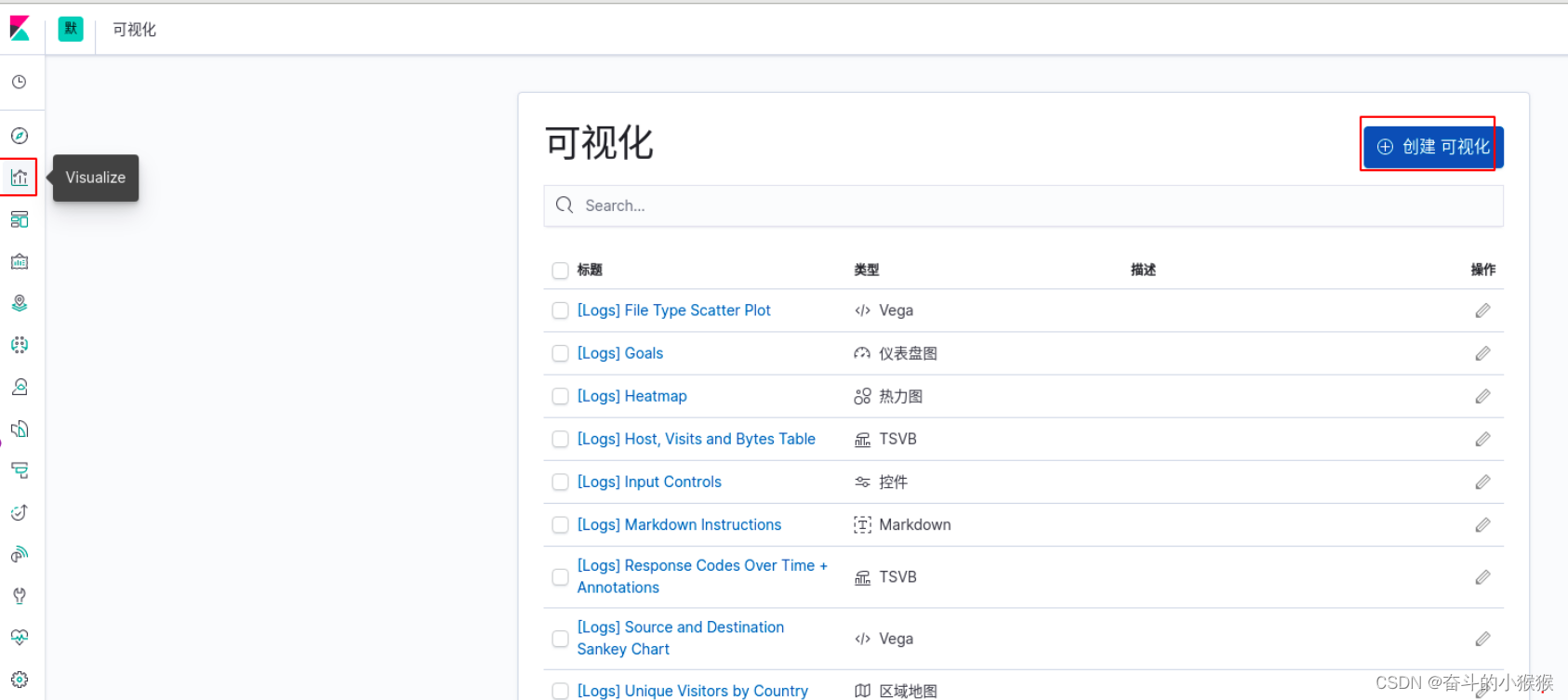The image size is (1568, 700).
Task: Open the default space avatar
Action: (x=71, y=29)
